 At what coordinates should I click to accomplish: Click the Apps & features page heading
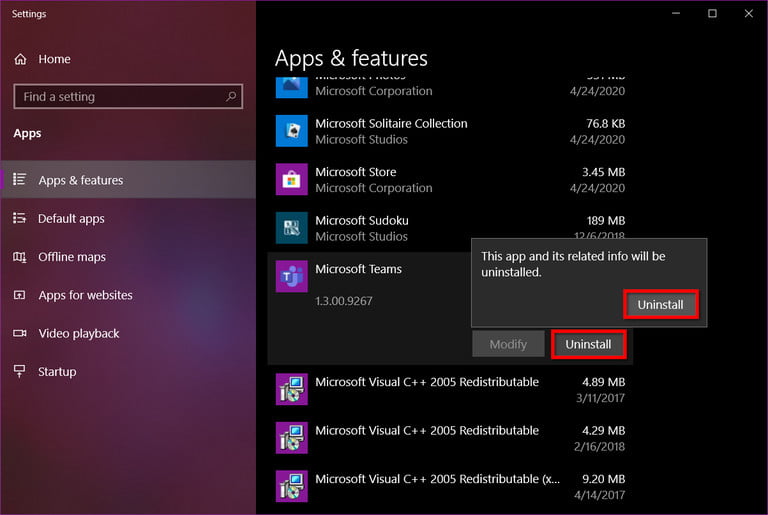coord(351,58)
